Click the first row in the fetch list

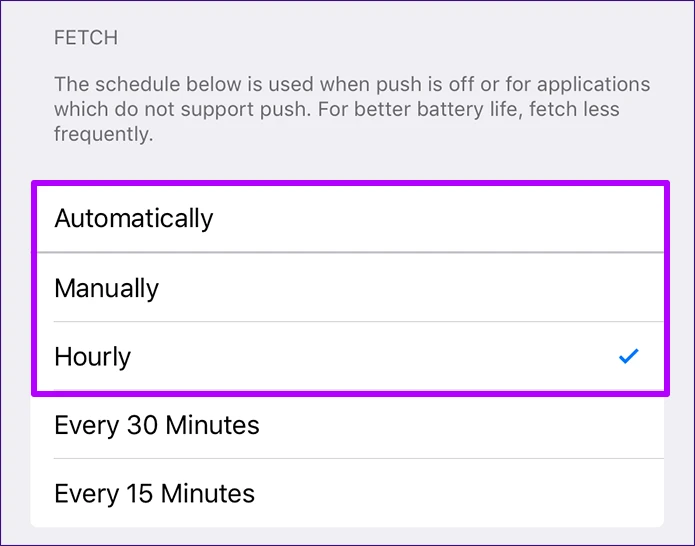pos(347,218)
